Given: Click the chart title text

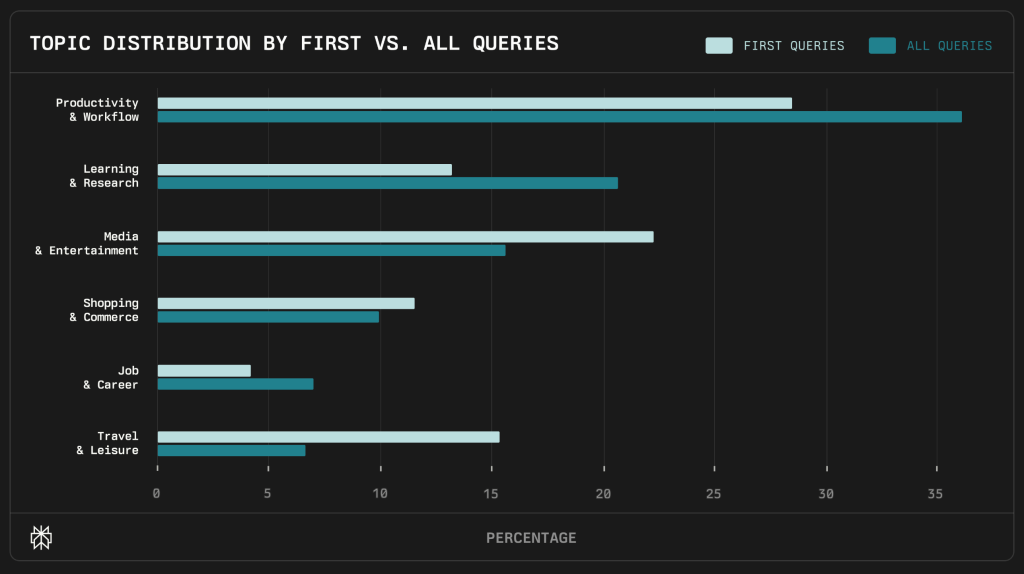Looking at the screenshot, I should click(294, 43).
